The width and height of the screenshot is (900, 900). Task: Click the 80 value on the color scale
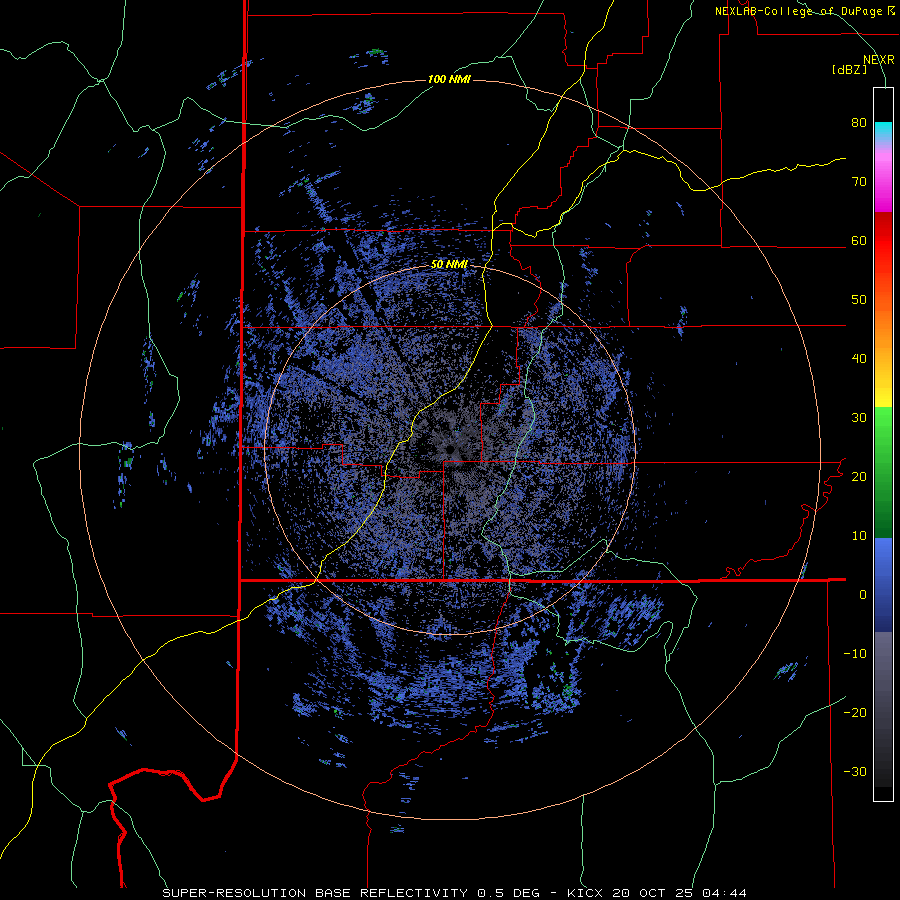pyautogui.click(x=859, y=123)
